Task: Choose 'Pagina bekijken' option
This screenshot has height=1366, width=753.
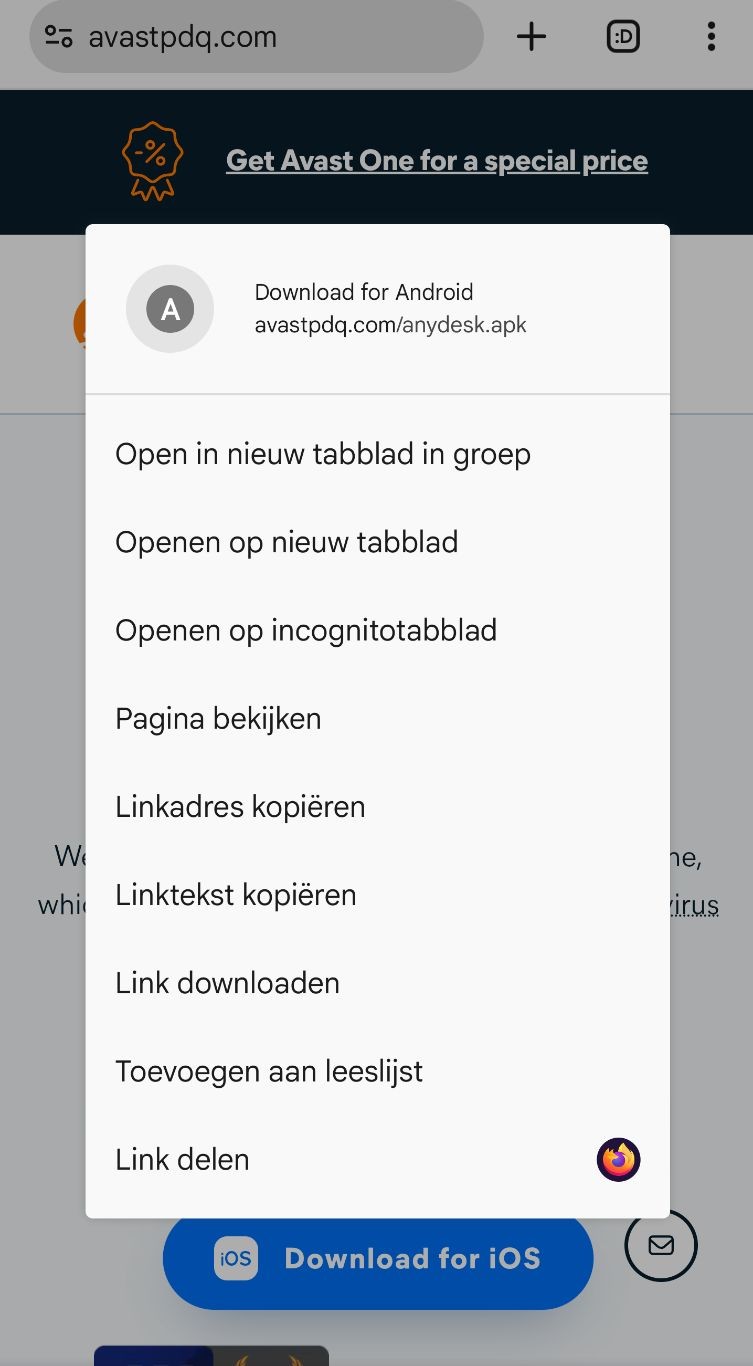Action: pyautogui.click(x=378, y=718)
